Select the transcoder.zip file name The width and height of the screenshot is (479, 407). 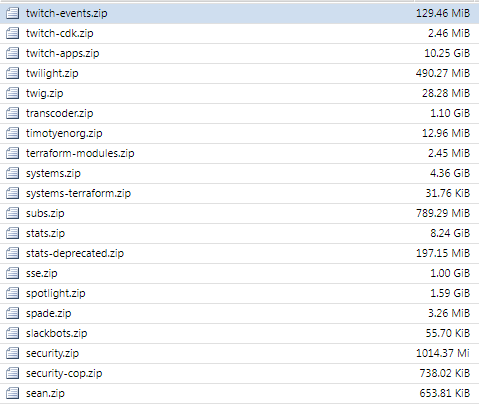60,113
